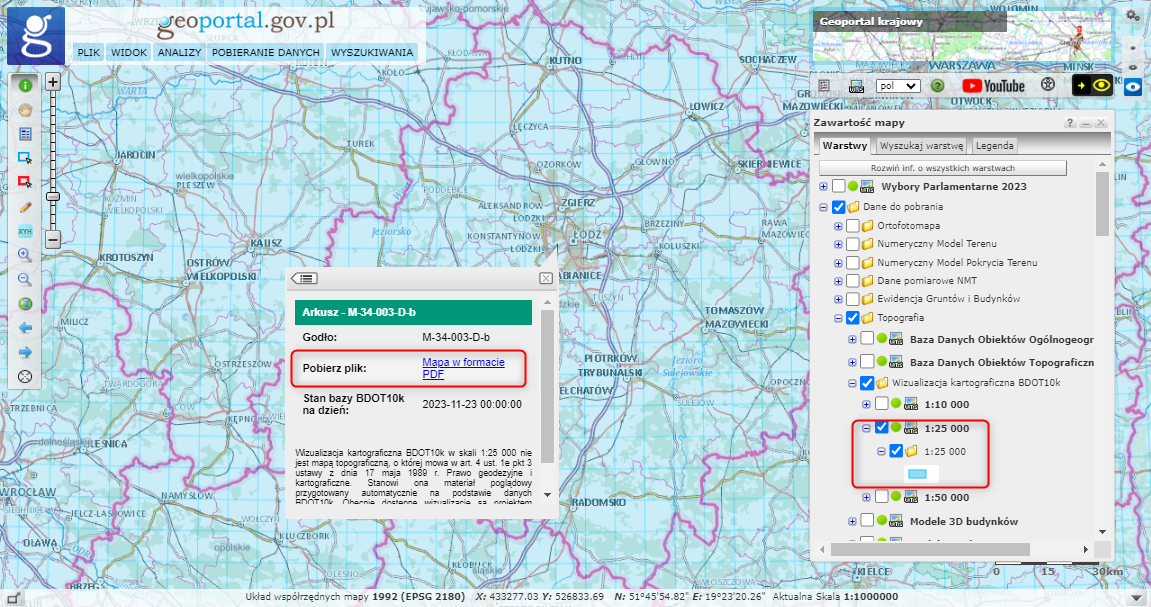Open the POBIERANIE DANYCH menu

coord(265,52)
